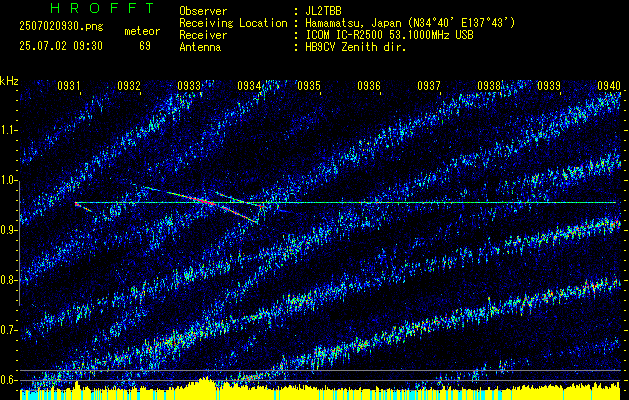Click HB9CV Zenith dir. text
The width and height of the screenshot is (629, 400).
pyautogui.click(x=356, y=47)
